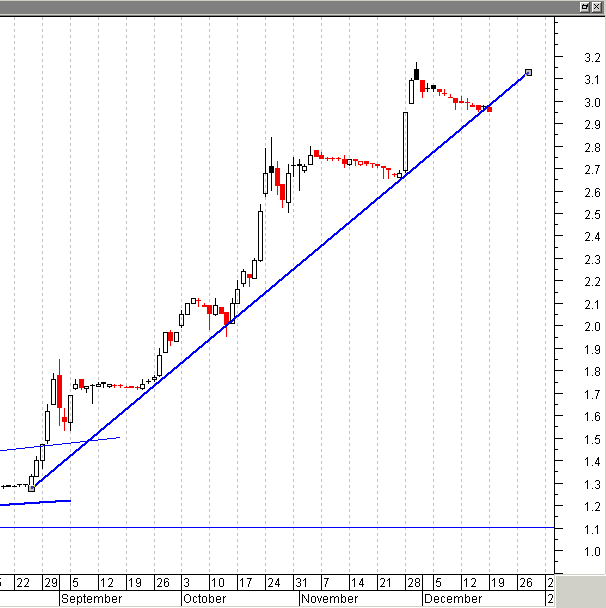Click the horizontal blue support line at 1.1
This screenshot has width=606, height=608.
[x=277, y=528]
